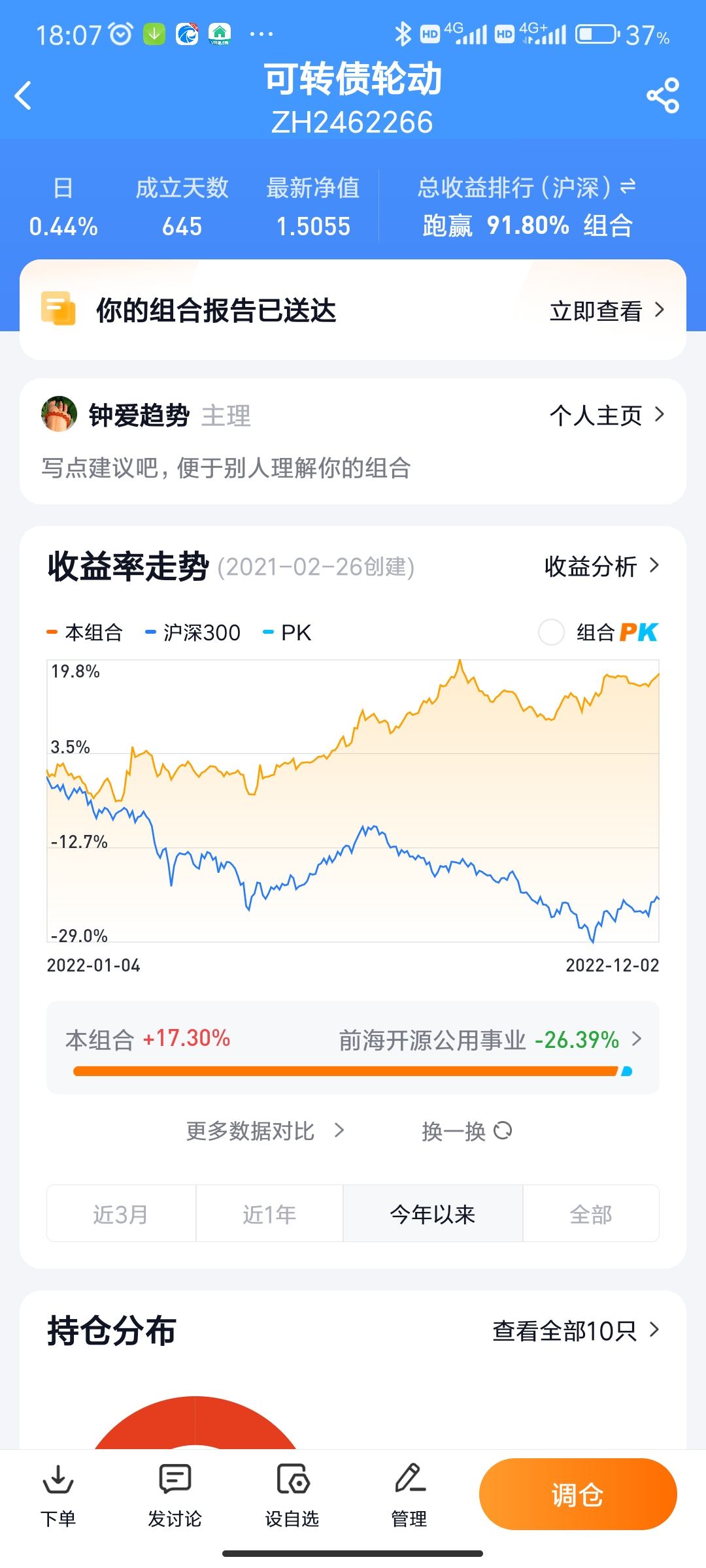Tap the 钟爱趋势 profile avatar

tap(59, 414)
